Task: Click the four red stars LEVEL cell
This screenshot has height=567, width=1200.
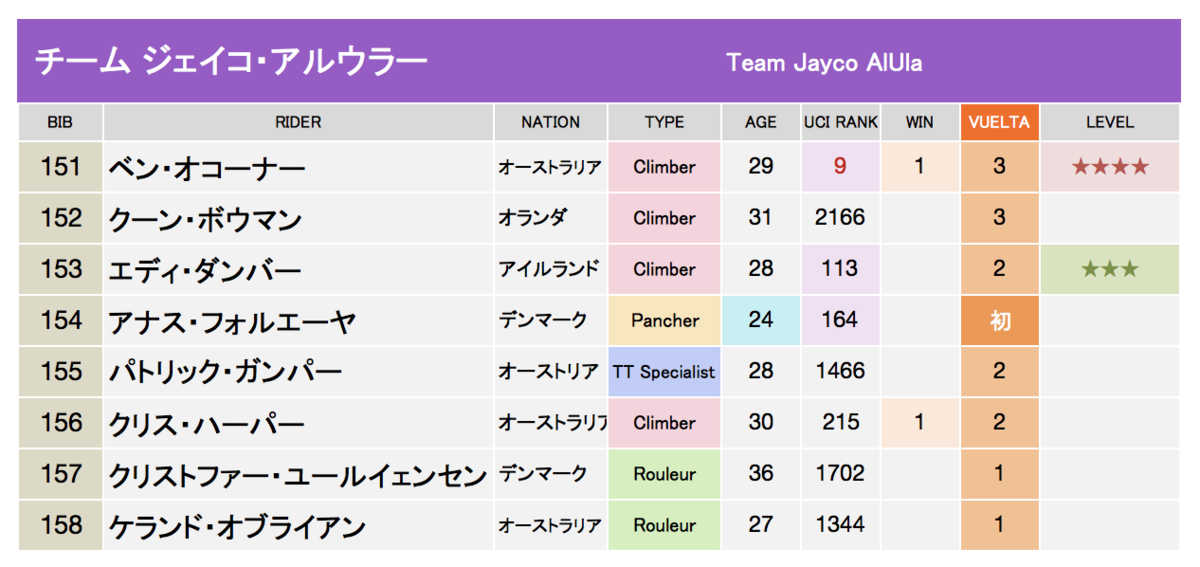Action: click(x=1110, y=167)
